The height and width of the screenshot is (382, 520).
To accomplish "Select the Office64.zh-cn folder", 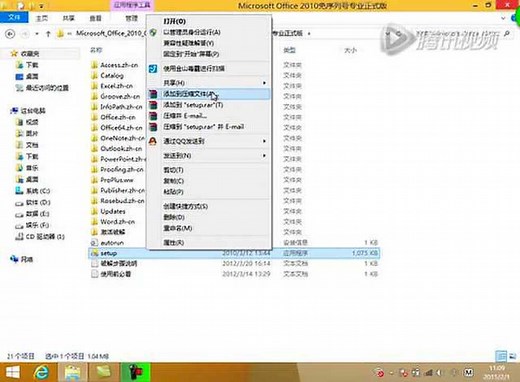I will click(x=121, y=128).
